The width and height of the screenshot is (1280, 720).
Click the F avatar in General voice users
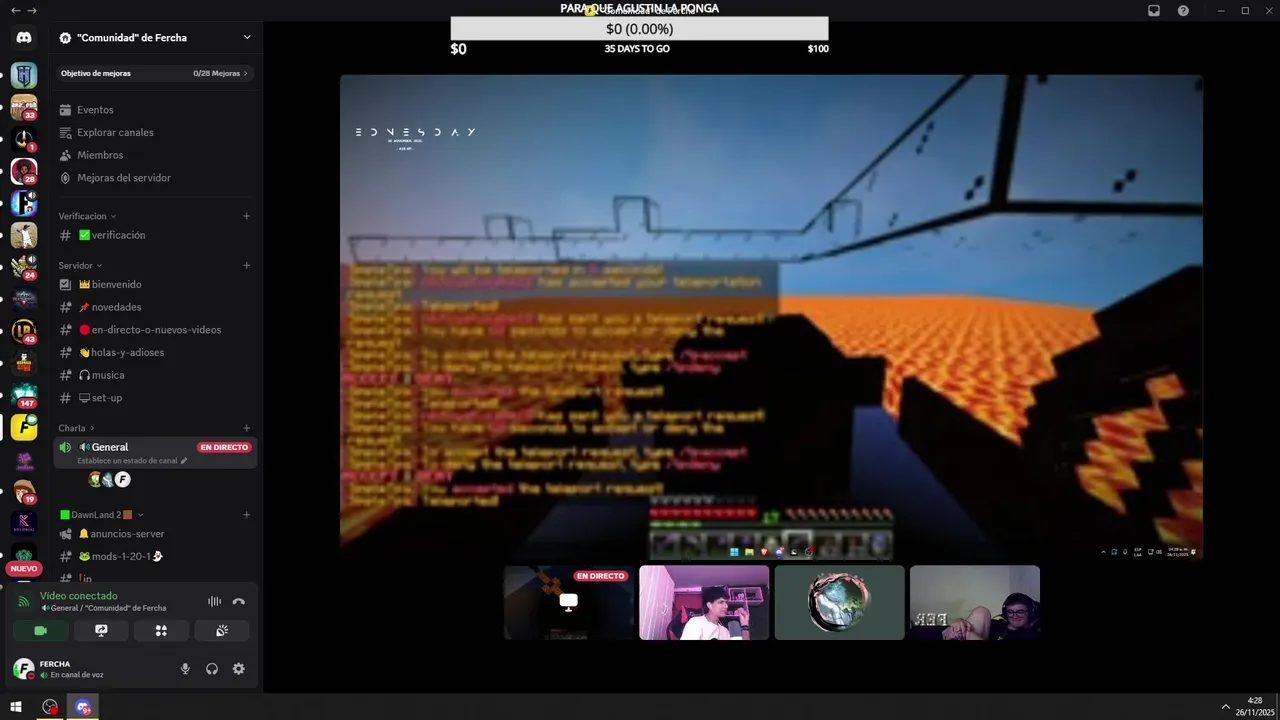click(122, 480)
